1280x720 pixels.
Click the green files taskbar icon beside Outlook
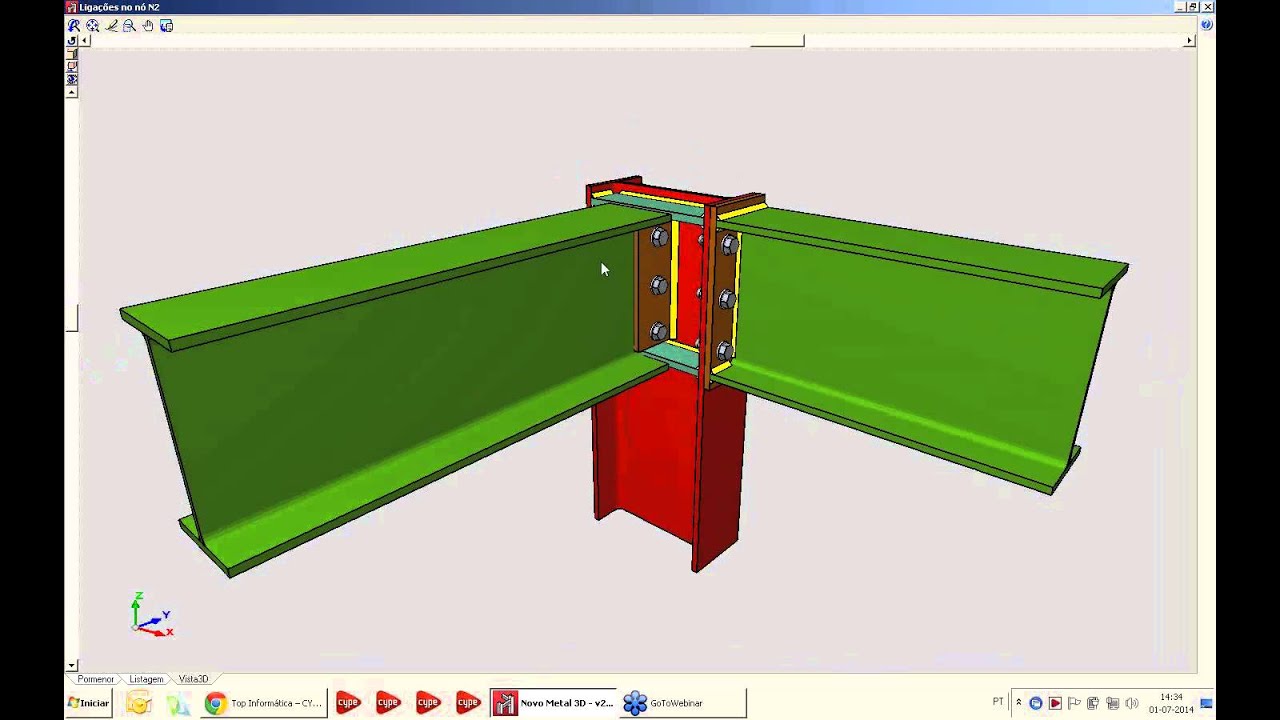(178, 703)
